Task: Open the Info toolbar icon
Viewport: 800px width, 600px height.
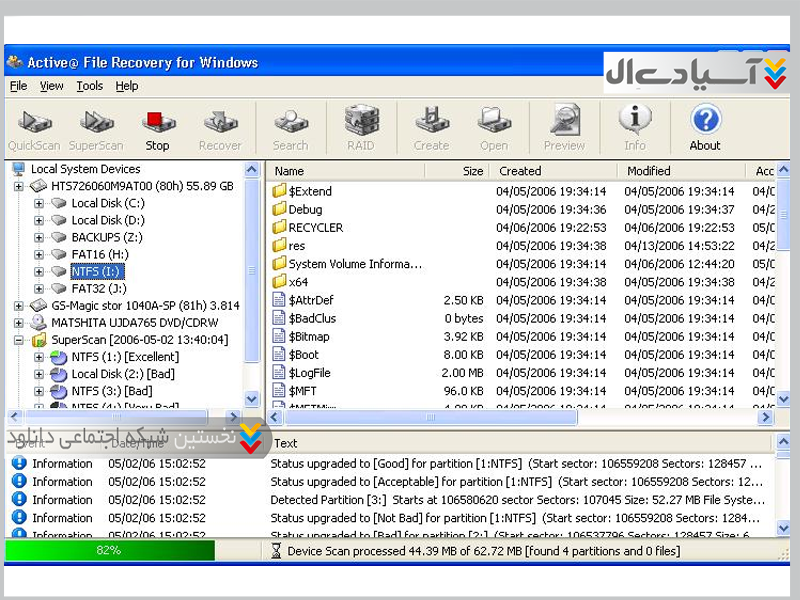Action: point(634,128)
